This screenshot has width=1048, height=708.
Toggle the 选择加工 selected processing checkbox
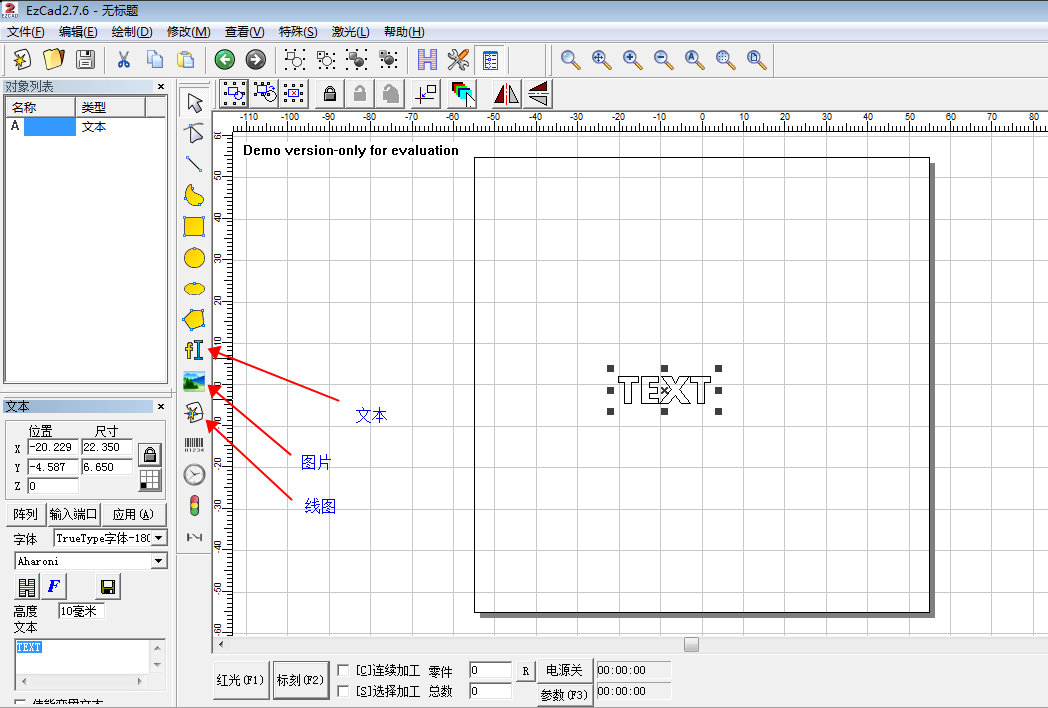point(344,691)
